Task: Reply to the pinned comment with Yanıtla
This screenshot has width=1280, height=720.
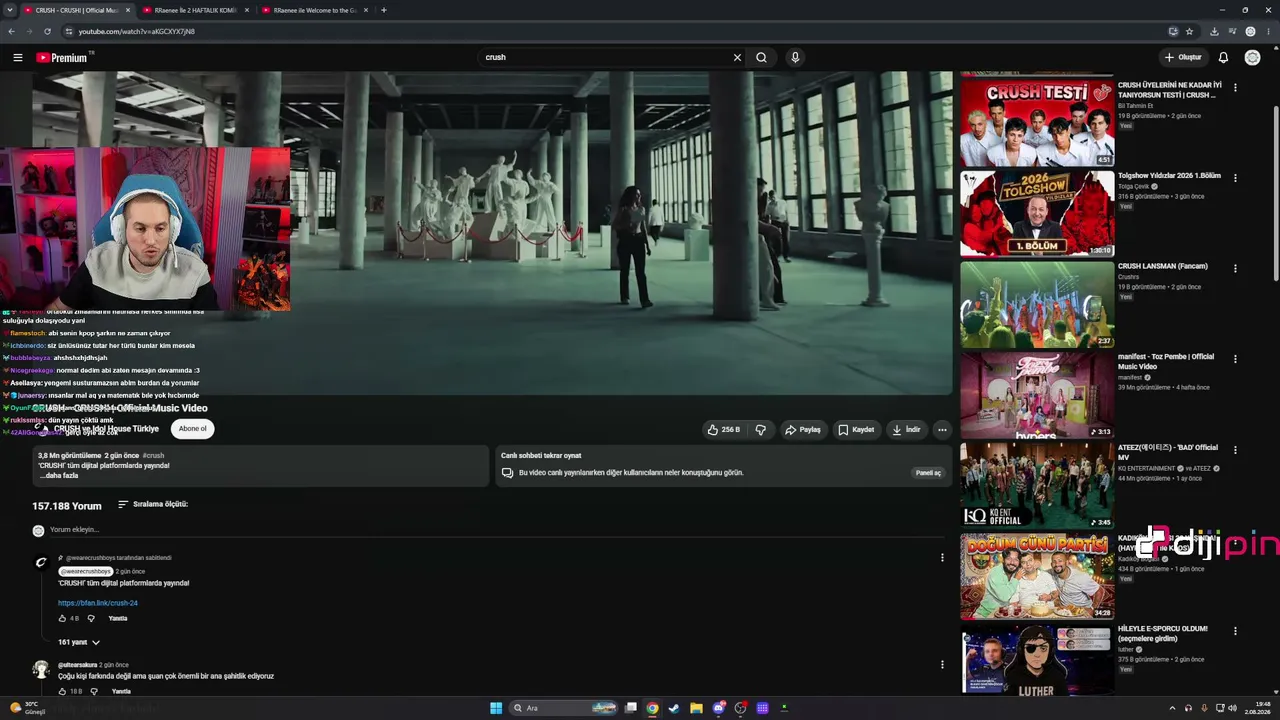Action: click(118, 619)
